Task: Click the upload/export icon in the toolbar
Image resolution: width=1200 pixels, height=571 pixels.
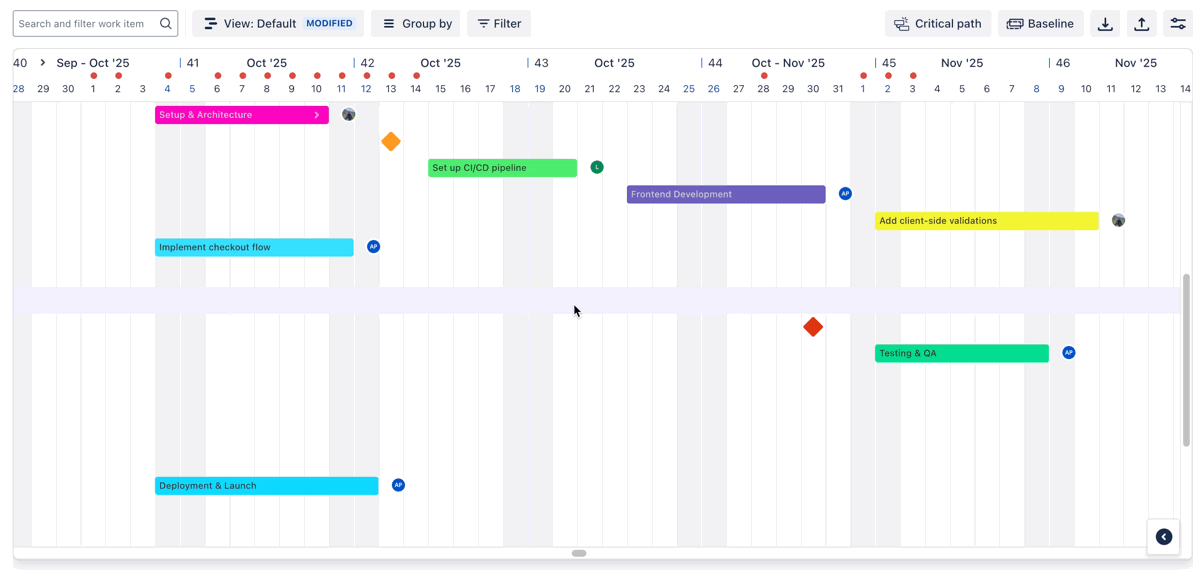Action: (1141, 24)
